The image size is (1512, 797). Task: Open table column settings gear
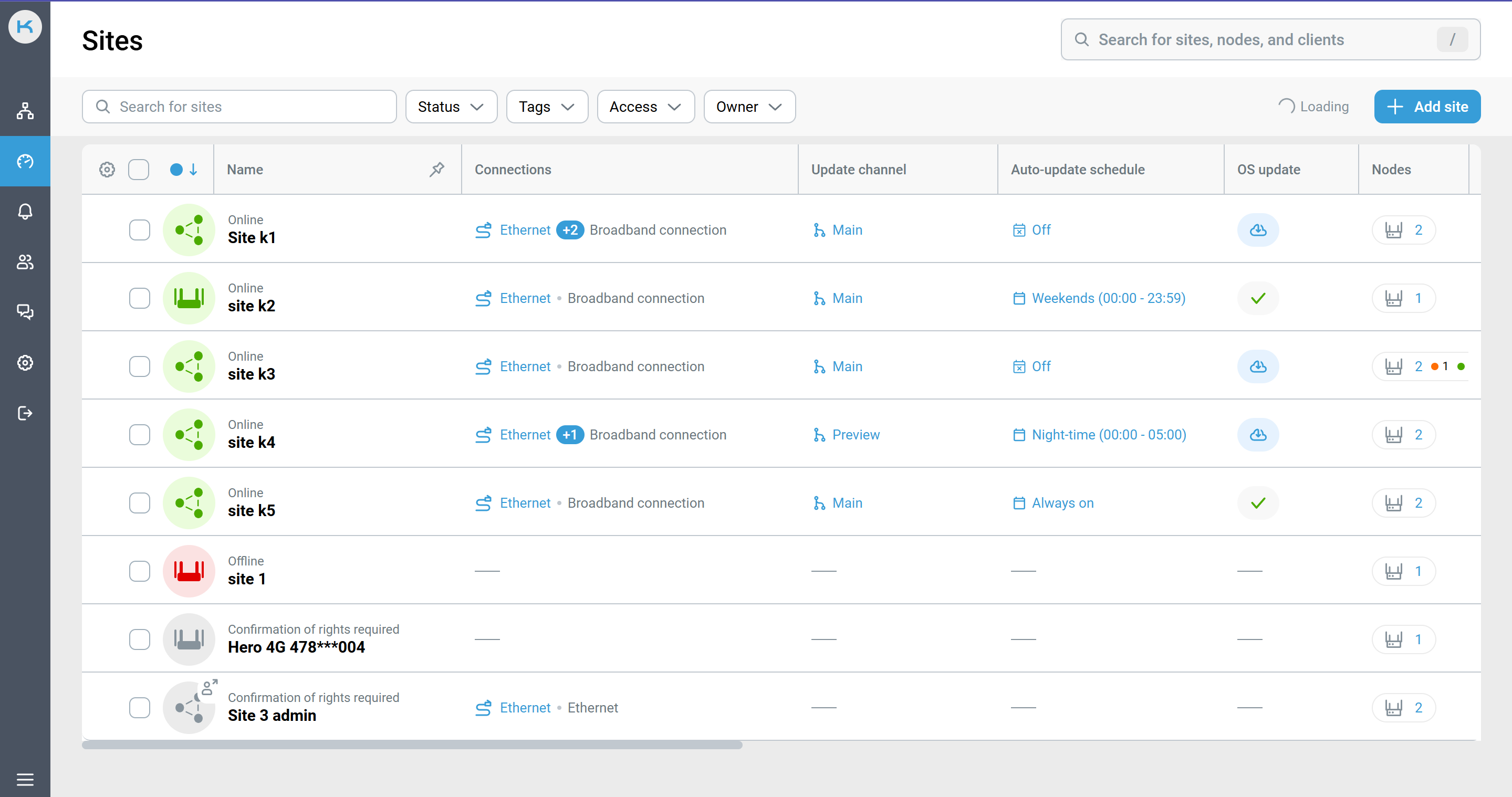pos(107,170)
